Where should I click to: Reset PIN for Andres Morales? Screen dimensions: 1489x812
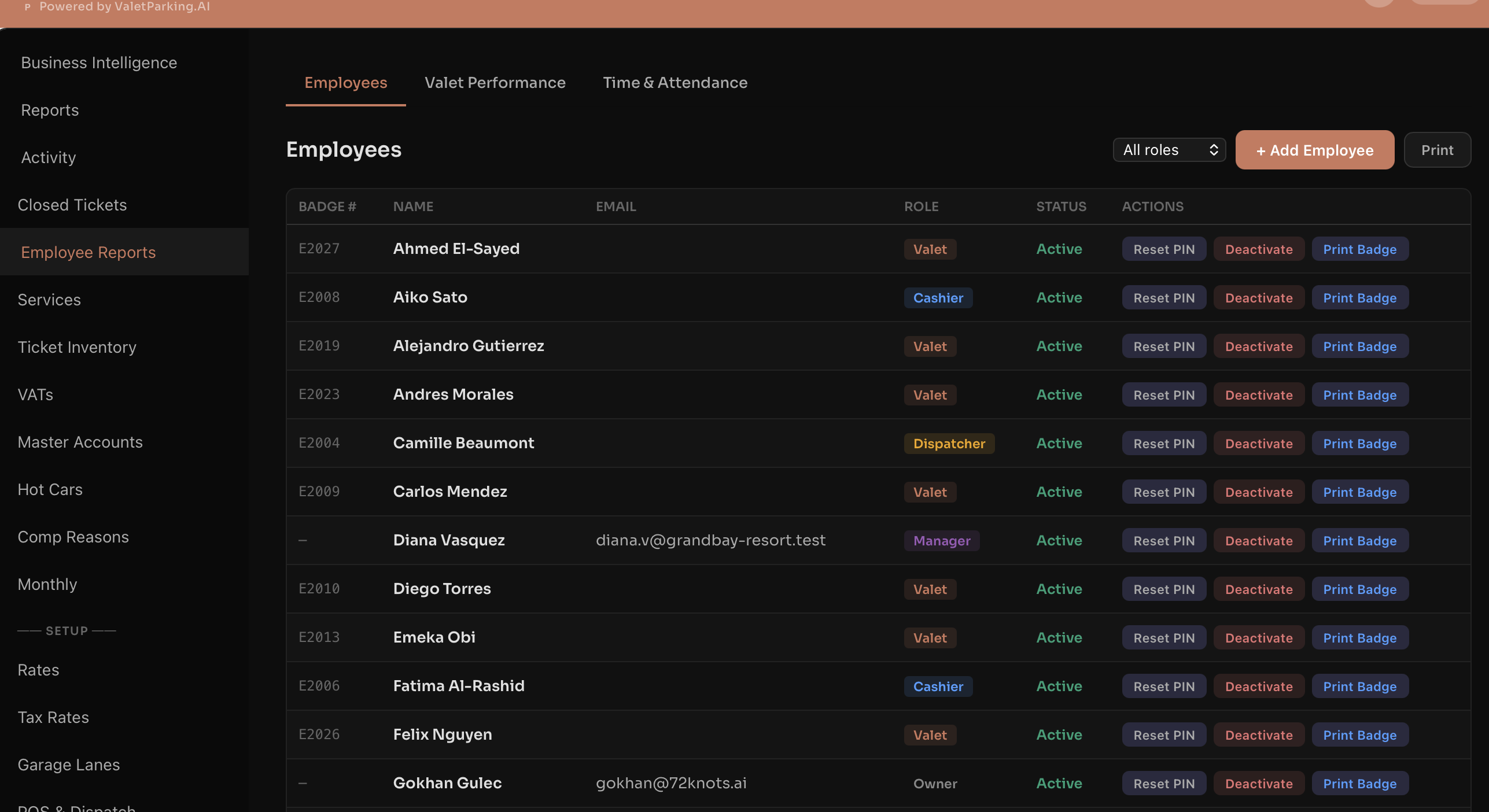[1164, 394]
